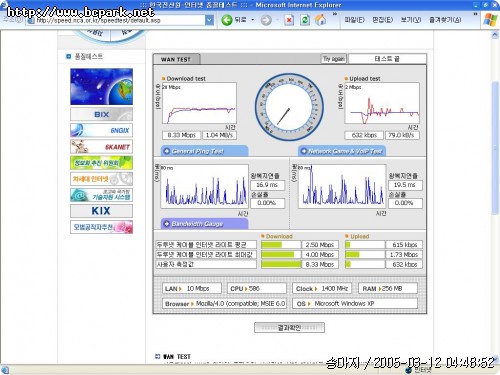Click the Try again button

[x=334, y=59]
